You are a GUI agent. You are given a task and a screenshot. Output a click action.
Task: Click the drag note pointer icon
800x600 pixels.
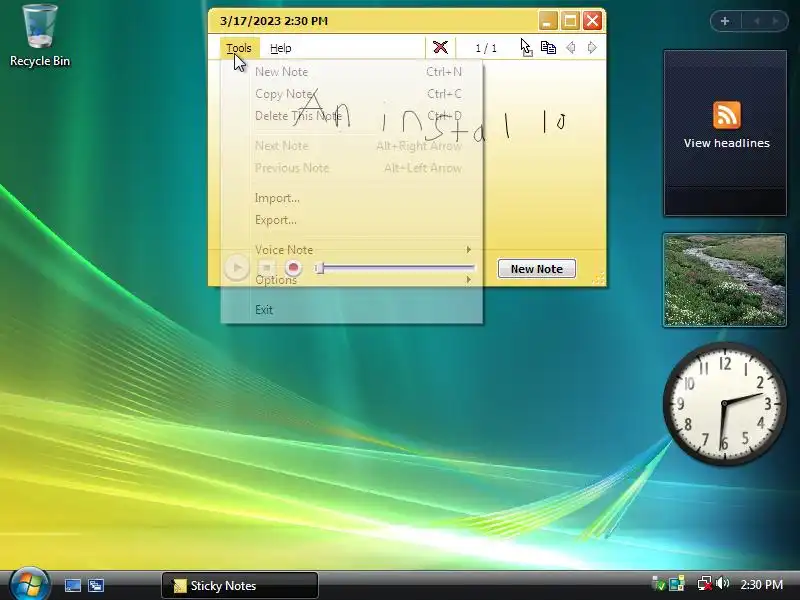(526, 47)
